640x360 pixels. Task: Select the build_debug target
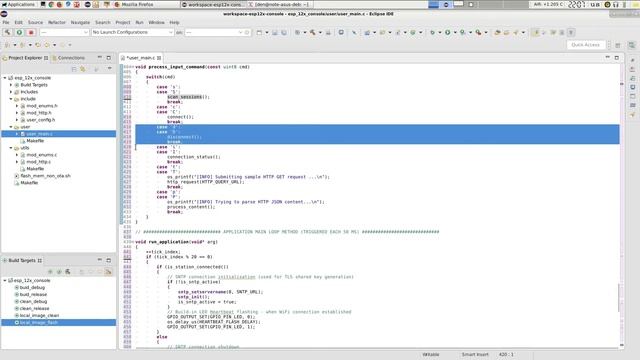pyautogui.click(x=32, y=287)
